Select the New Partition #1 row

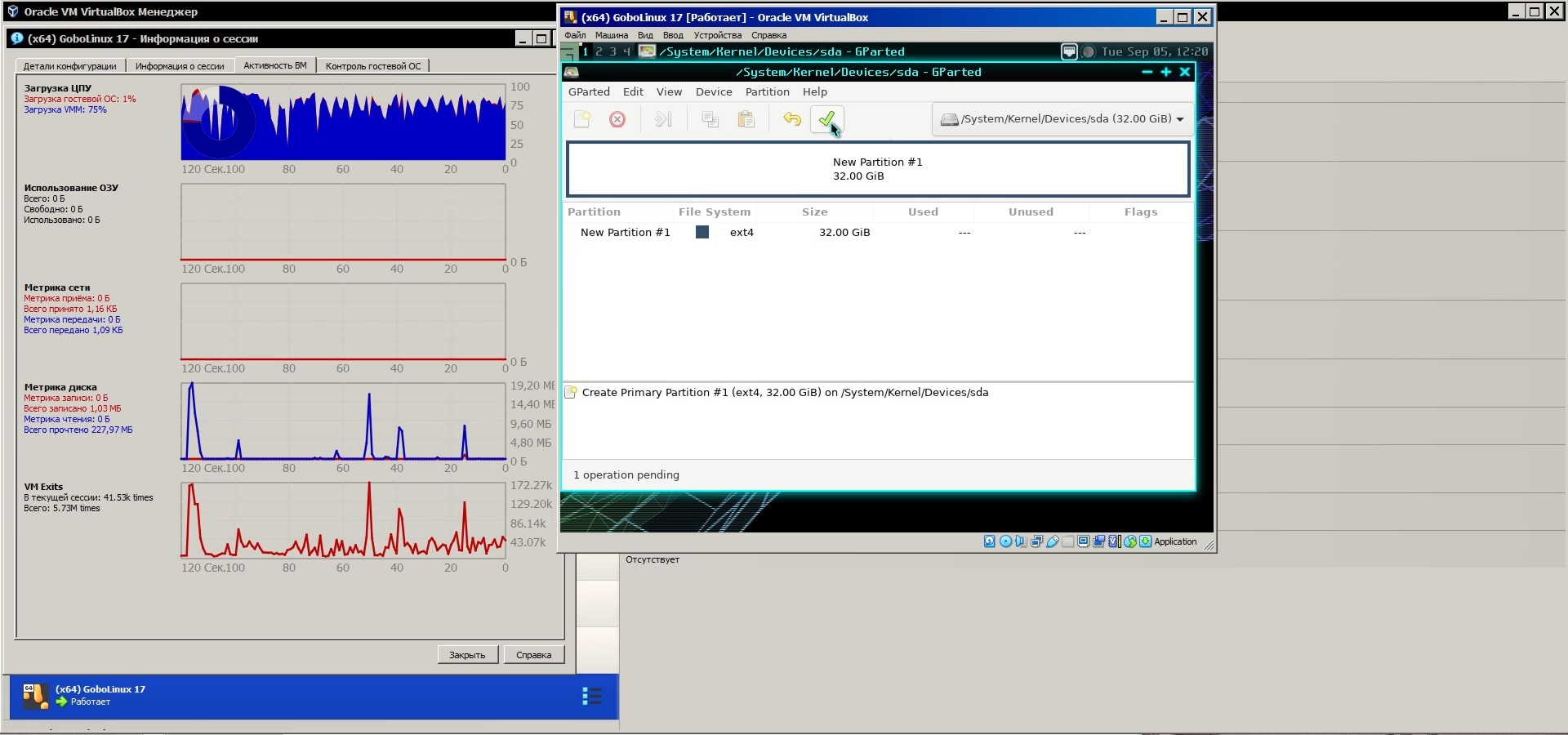click(625, 233)
